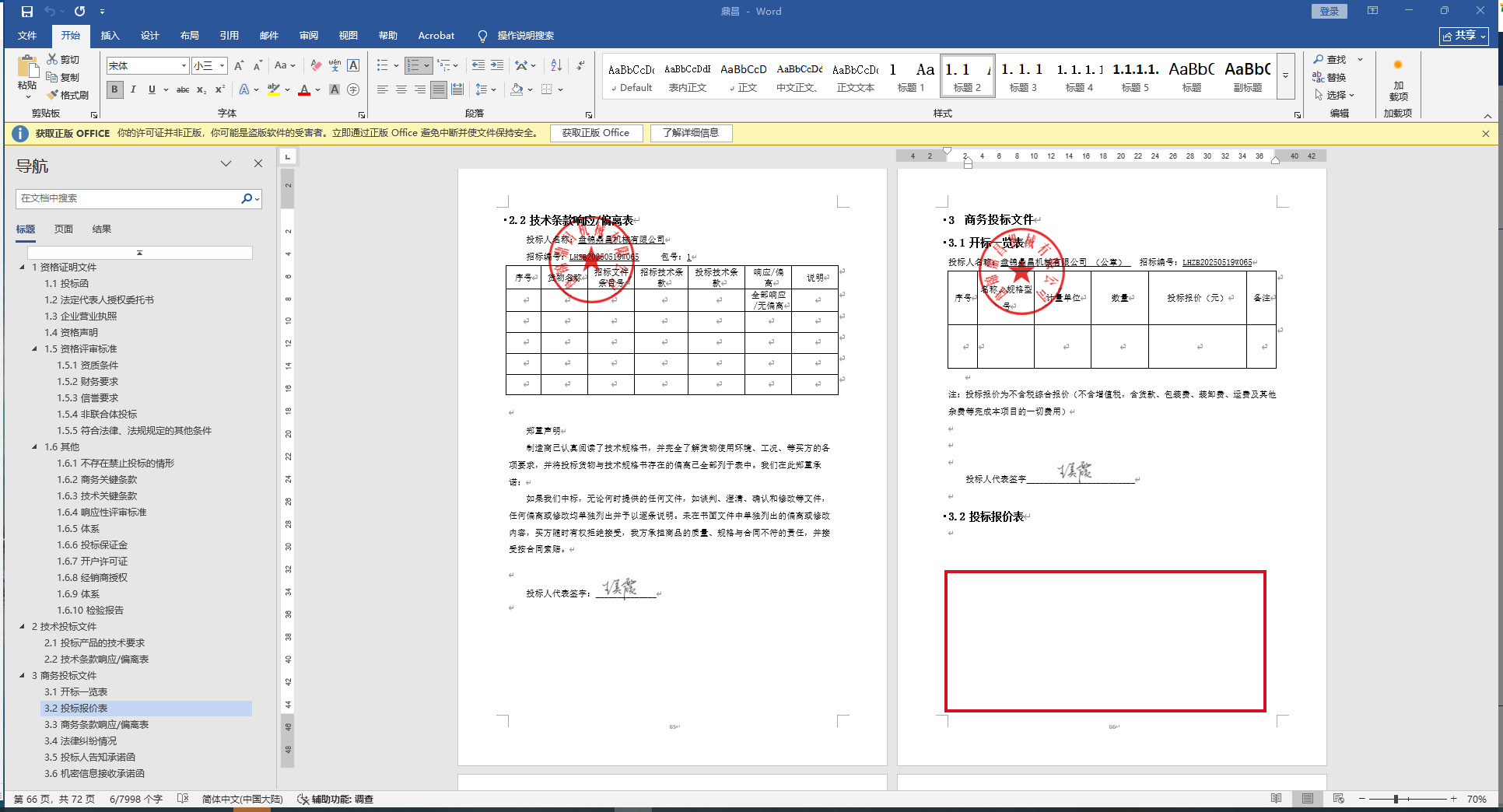Click the 共享 share button

coord(1463,36)
